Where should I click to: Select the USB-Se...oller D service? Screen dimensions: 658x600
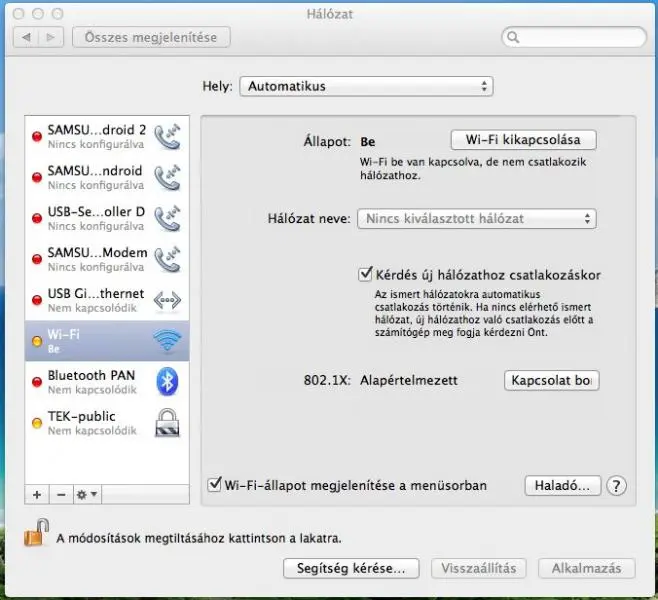(95, 218)
